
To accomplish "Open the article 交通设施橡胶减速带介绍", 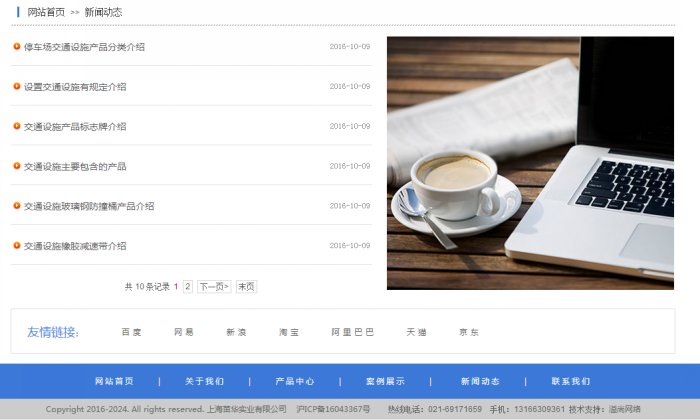I will pos(75,246).
